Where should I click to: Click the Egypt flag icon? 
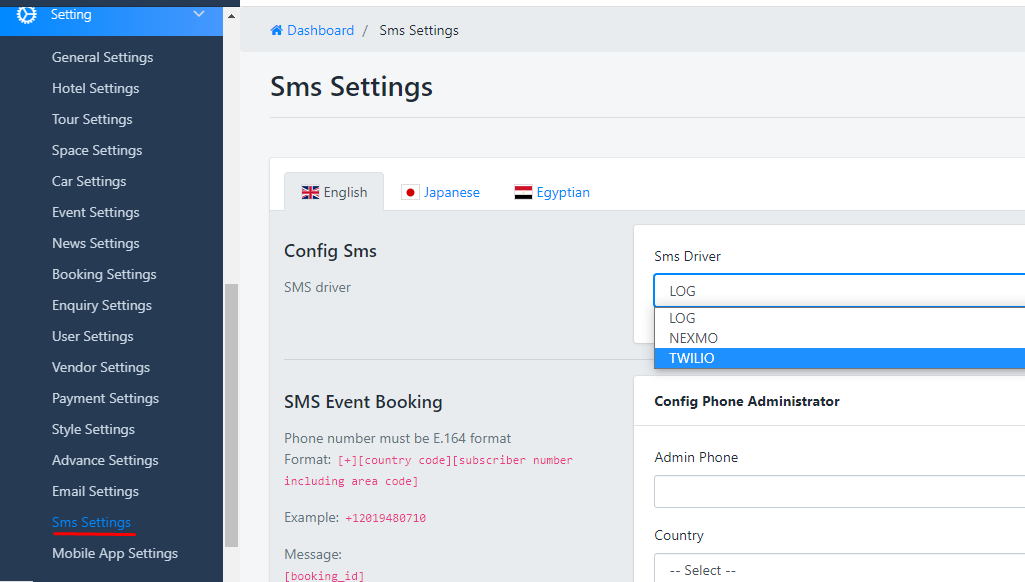(523, 192)
